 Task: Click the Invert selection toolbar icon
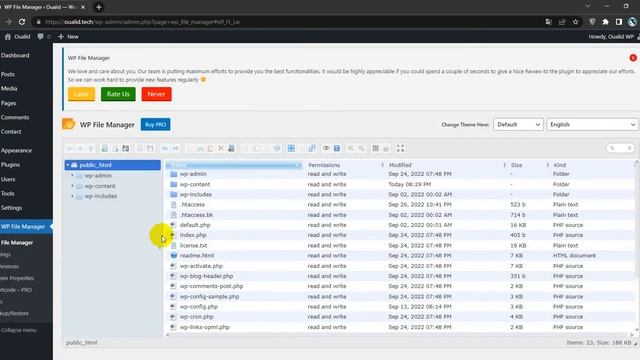tap(312, 148)
